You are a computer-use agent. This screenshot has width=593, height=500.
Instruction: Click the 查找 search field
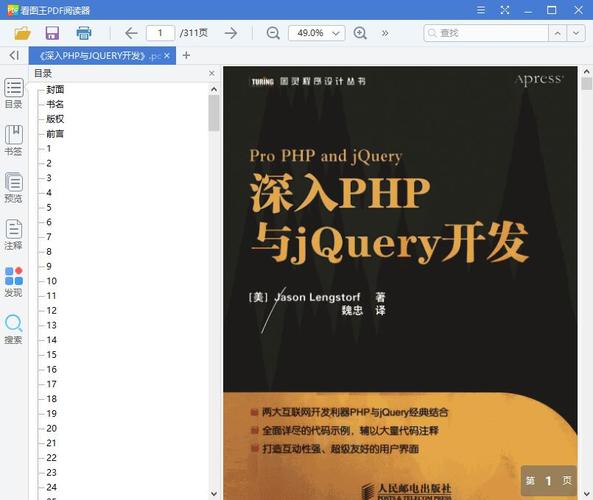(x=486, y=33)
